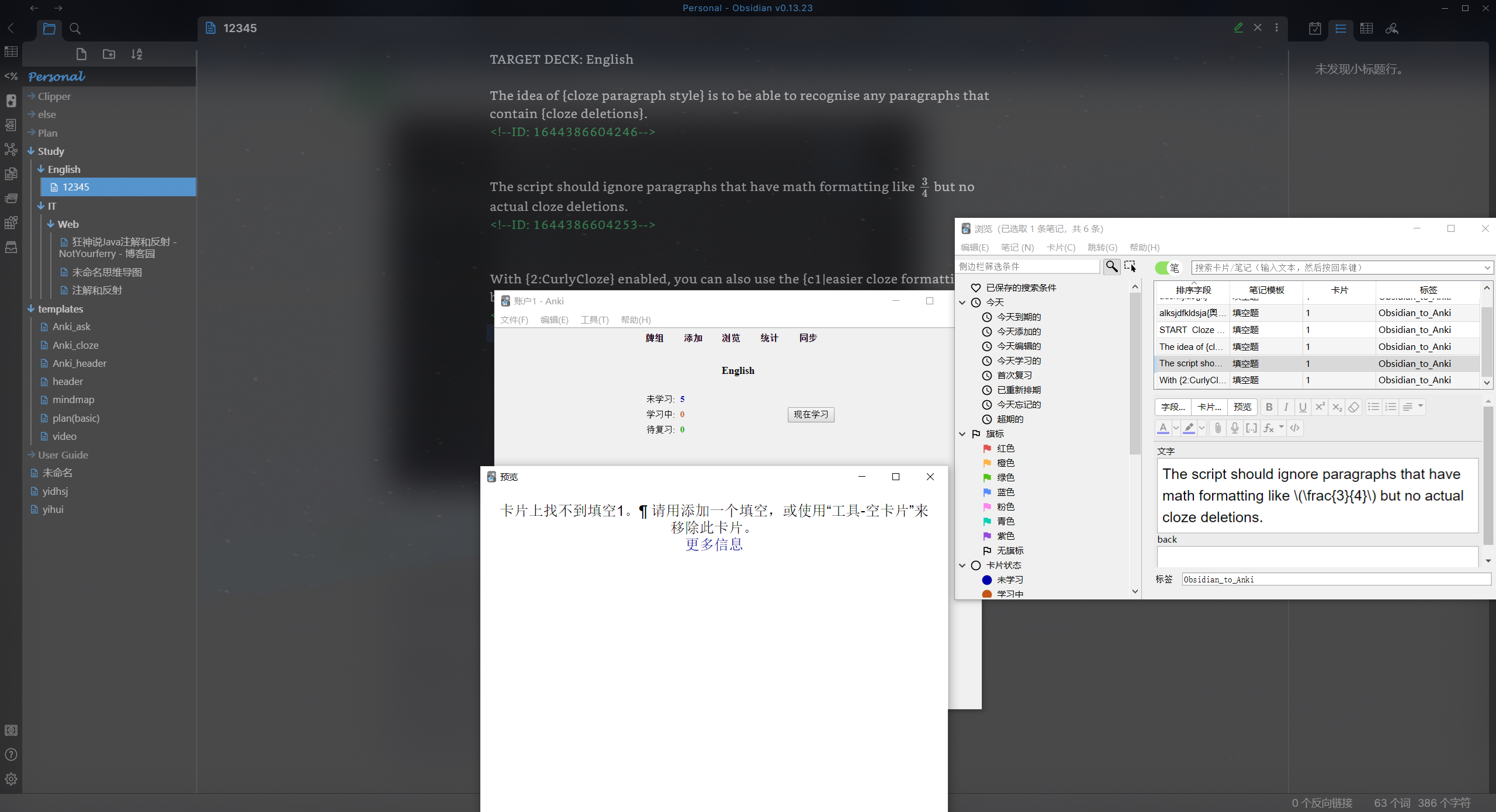This screenshot has width=1496, height=812.
Task: Collapse the Study folder in the vault
Action: point(32,151)
